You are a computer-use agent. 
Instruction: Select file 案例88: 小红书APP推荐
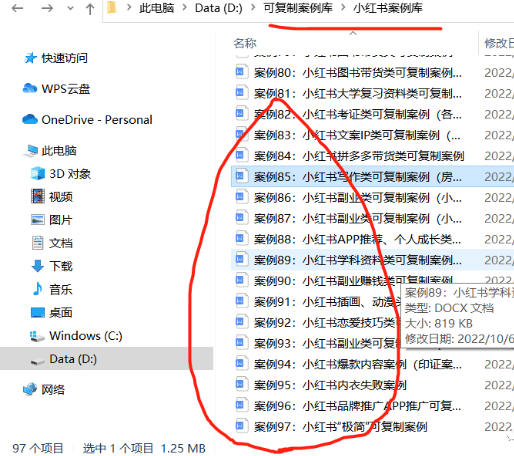tap(358, 239)
